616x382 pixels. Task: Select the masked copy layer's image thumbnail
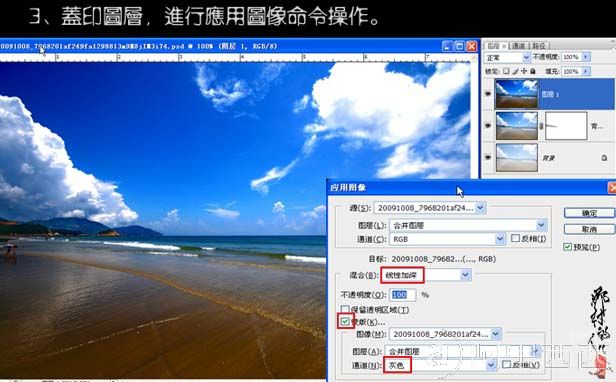516,126
